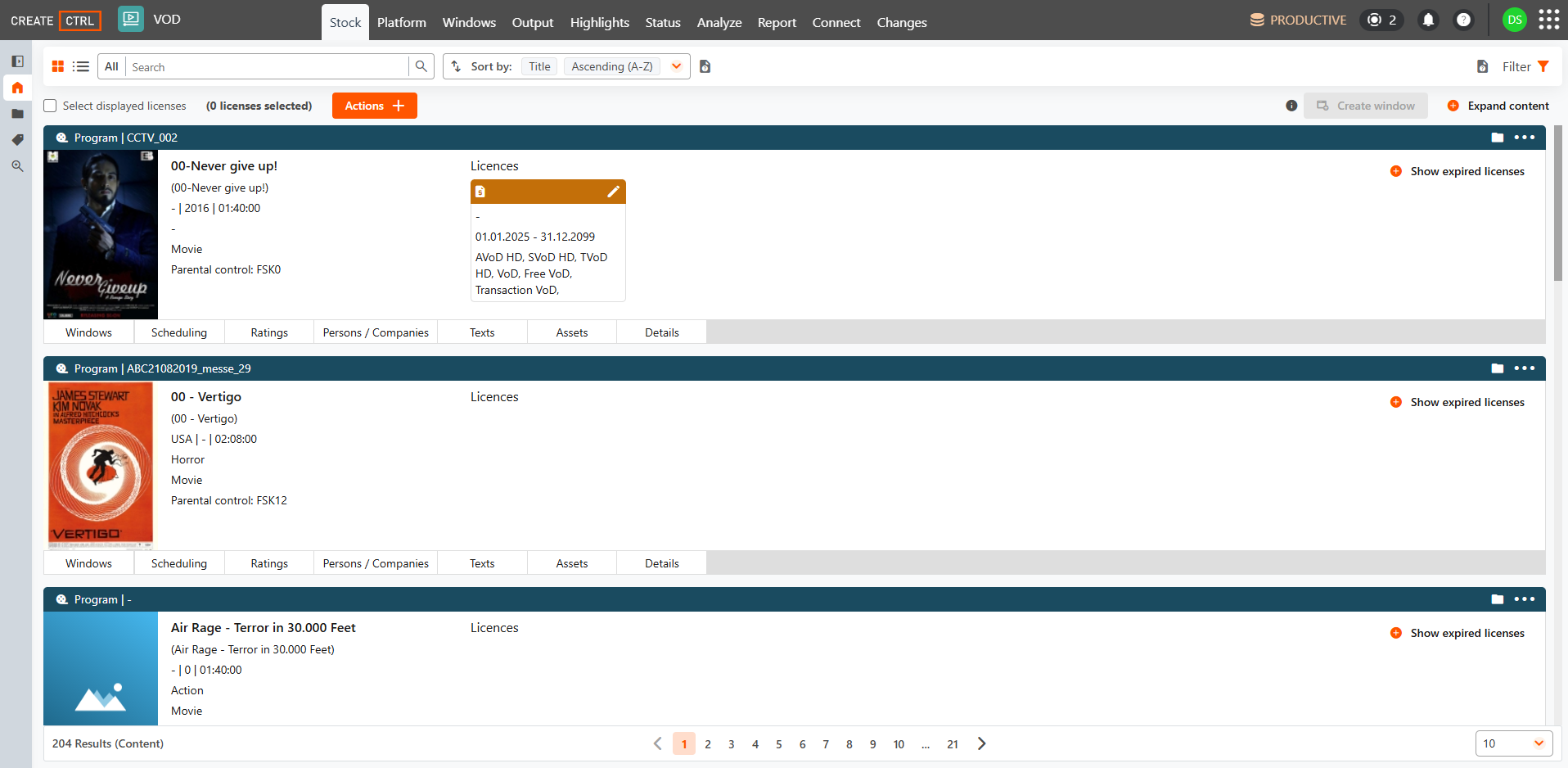Open the tags icon in sidebar
Viewport: 1568px width, 768px height.
pyautogui.click(x=17, y=140)
